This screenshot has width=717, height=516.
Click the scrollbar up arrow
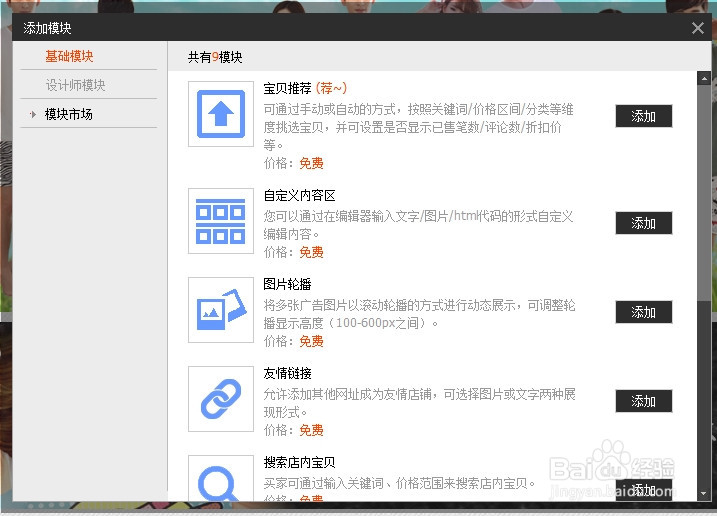(704, 78)
